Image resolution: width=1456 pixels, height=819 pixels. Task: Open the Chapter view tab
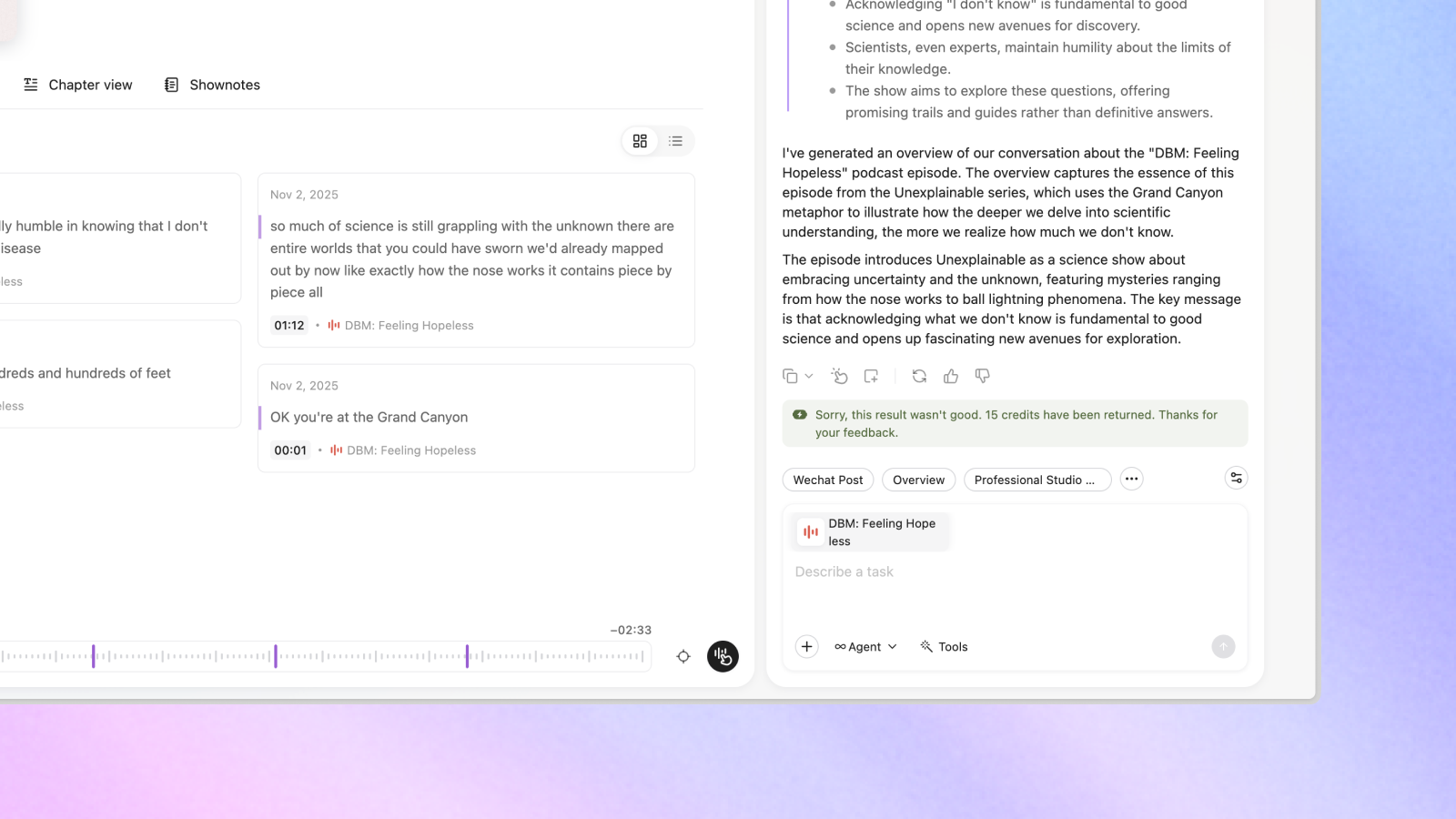click(78, 85)
